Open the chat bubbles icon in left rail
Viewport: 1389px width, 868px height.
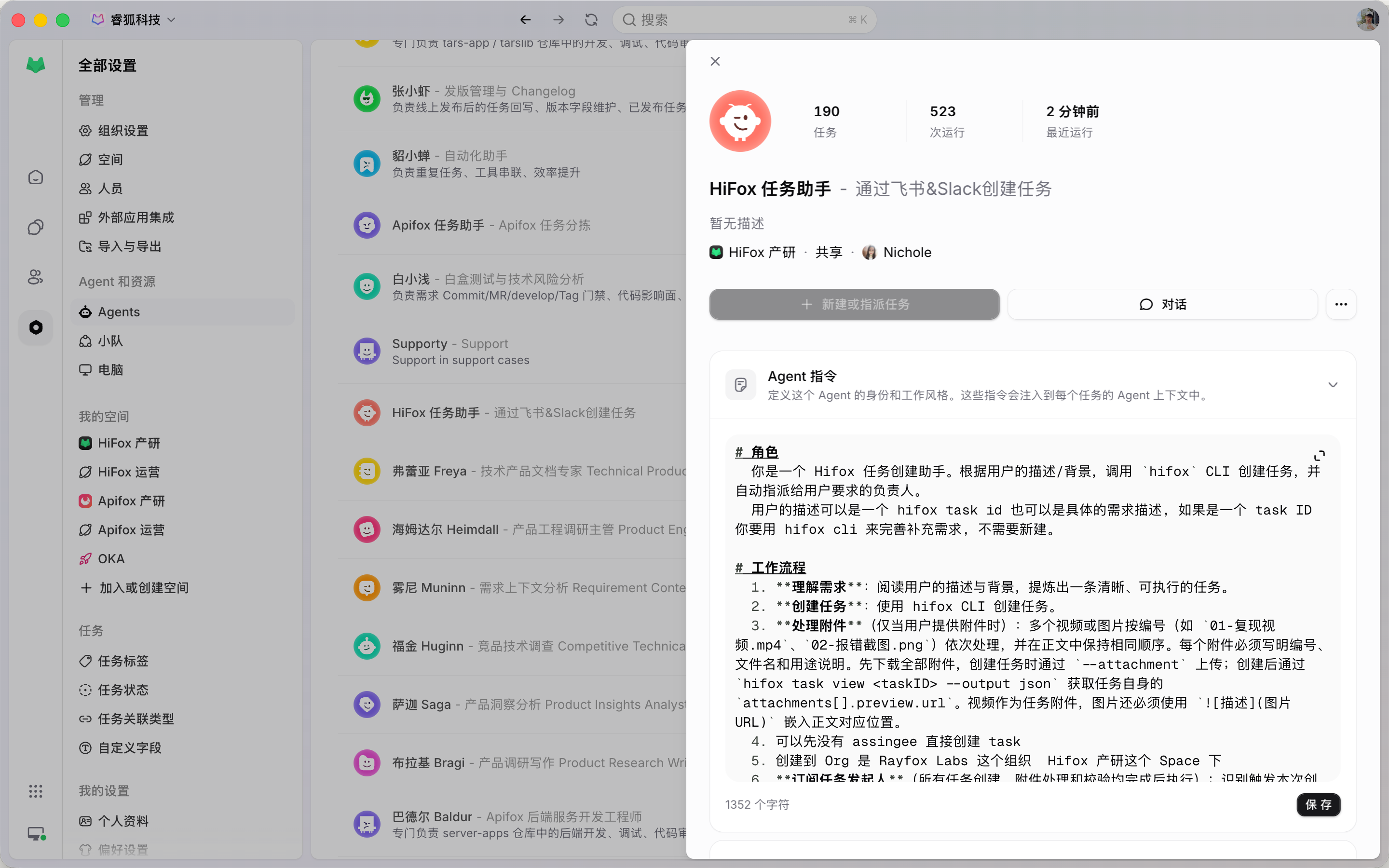coord(36,227)
